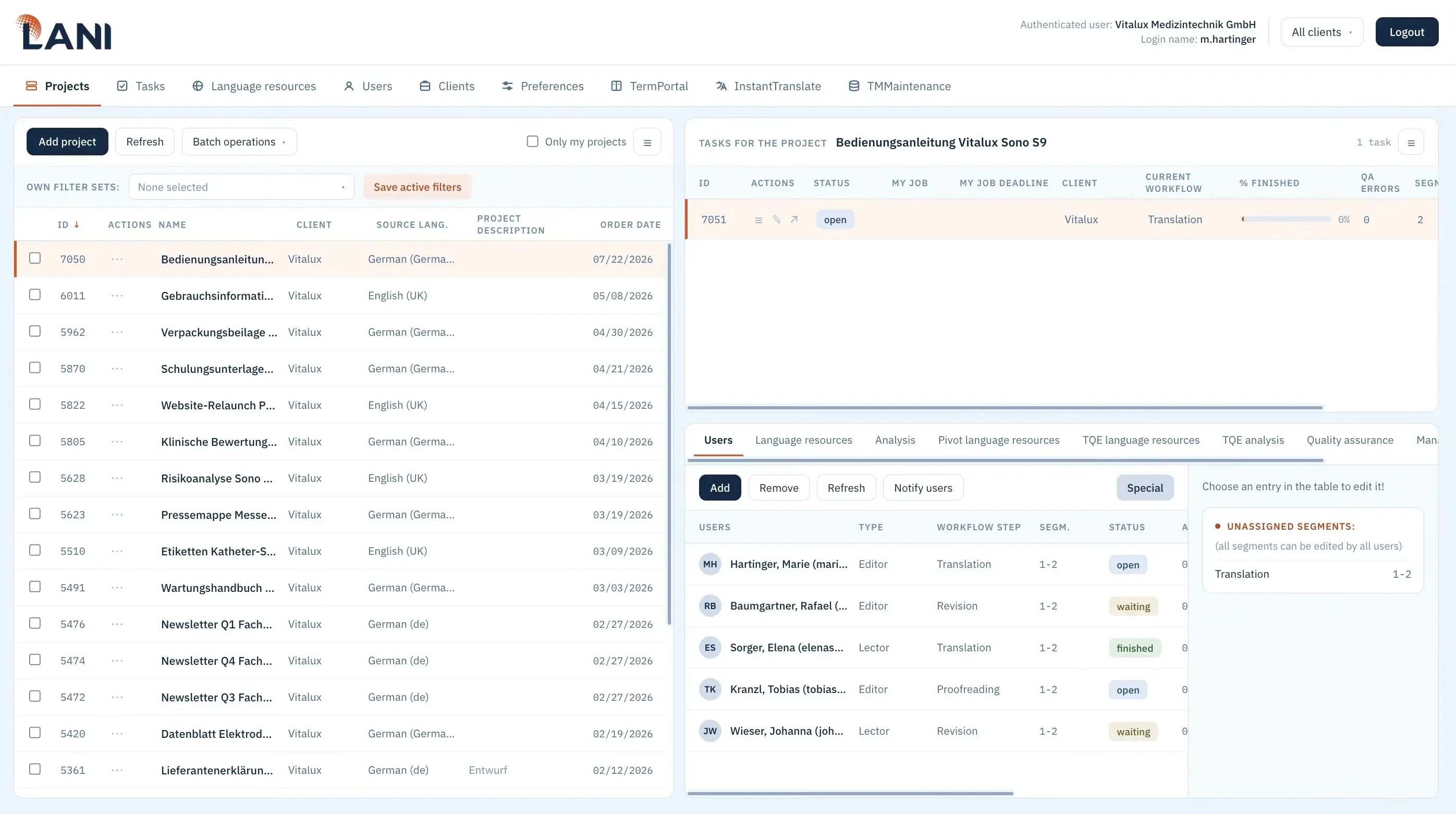The height and width of the screenshot is (814, 1456).
Task: Click the TK avatar for Kranzl, Tobias
Action: point(710,690)
